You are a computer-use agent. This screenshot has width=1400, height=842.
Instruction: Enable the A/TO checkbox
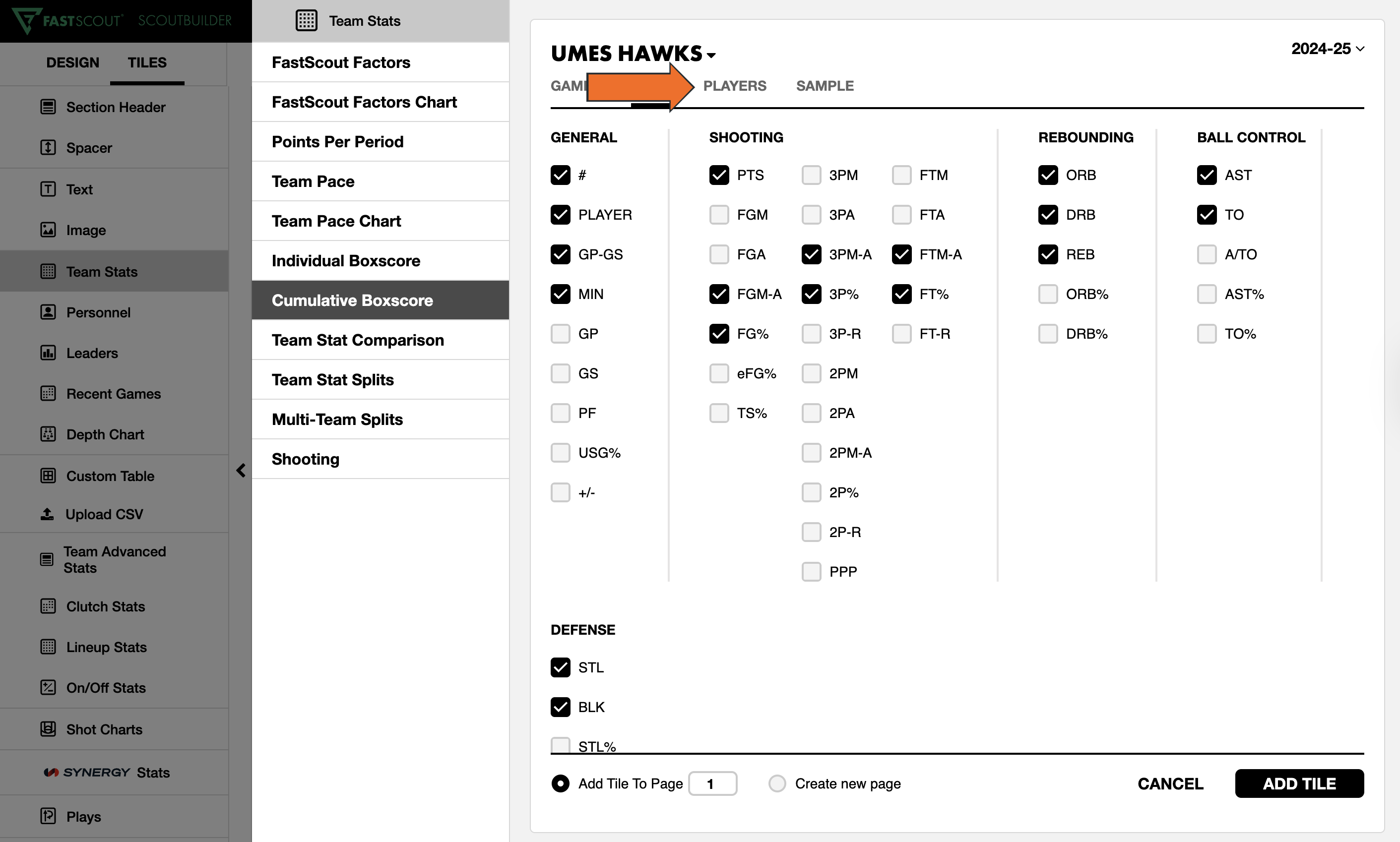1207,254
